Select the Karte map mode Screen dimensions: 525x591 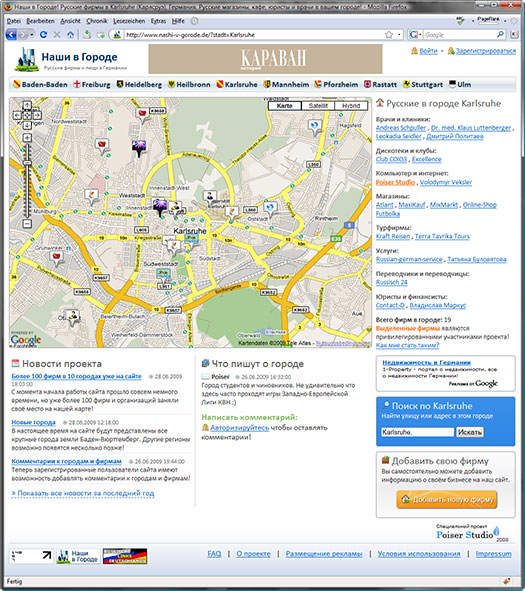coord(285,106)
